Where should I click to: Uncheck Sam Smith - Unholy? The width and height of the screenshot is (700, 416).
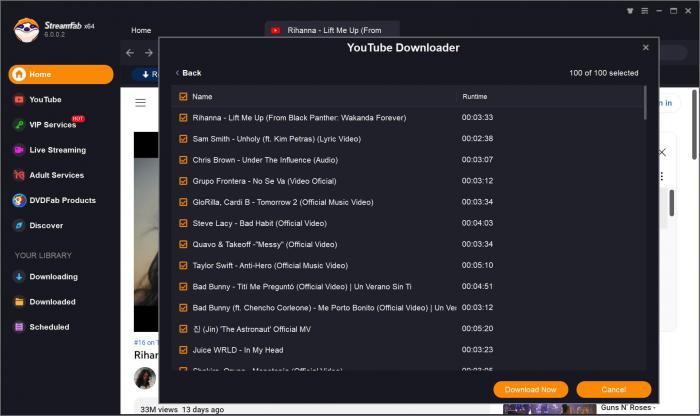tap(183, 139)
